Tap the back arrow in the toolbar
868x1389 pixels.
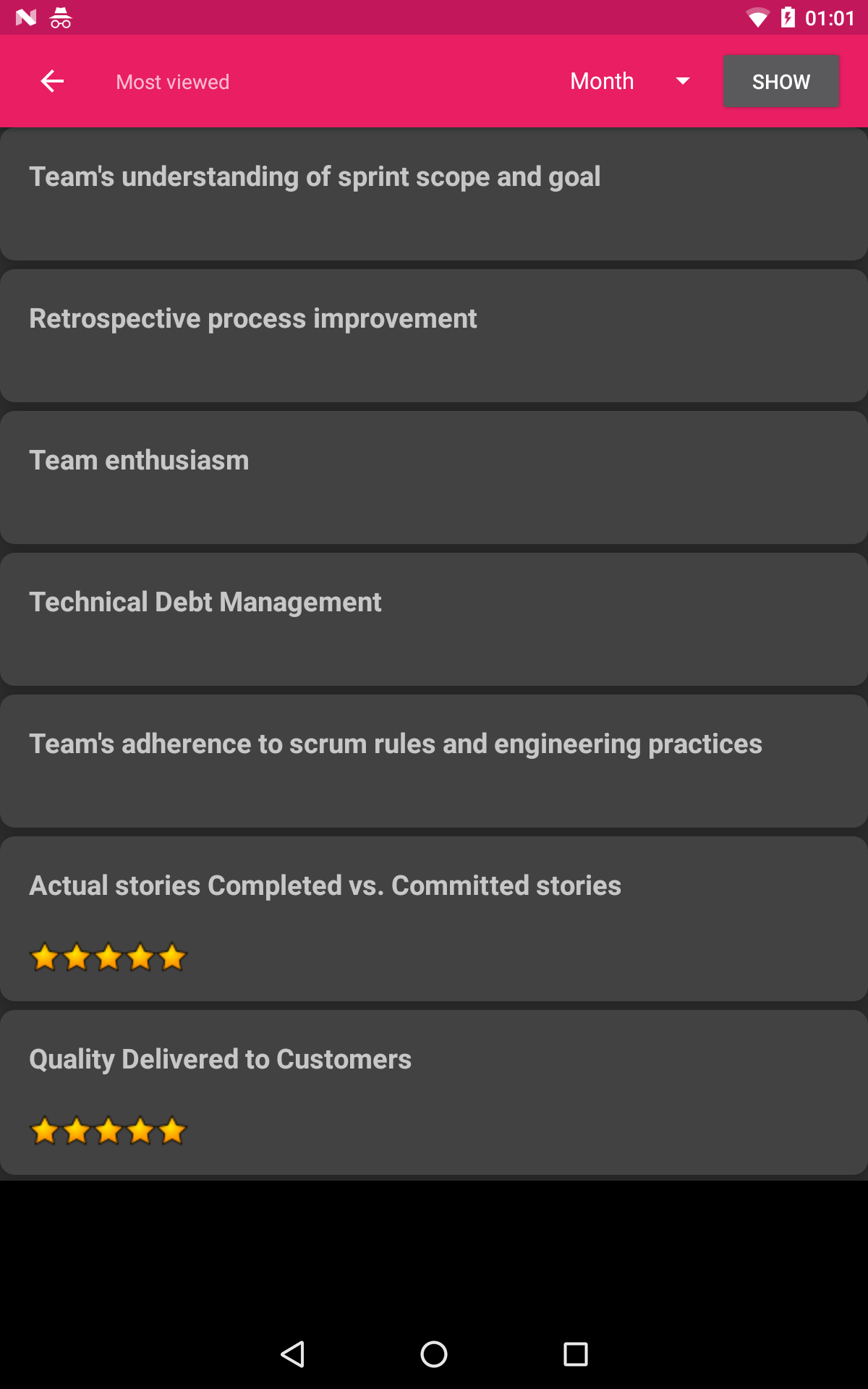point(52,81)
